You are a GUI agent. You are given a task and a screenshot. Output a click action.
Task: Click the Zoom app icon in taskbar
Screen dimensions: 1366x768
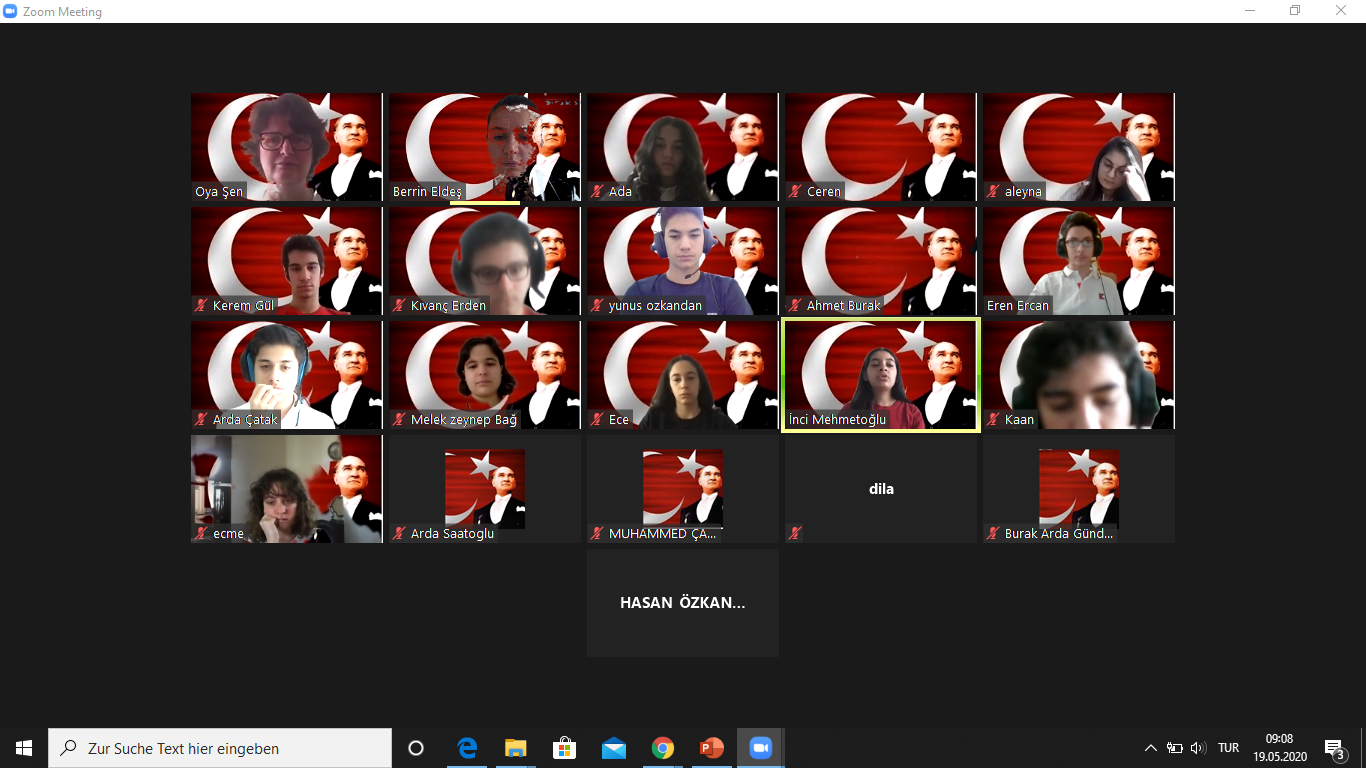[760, 748]
